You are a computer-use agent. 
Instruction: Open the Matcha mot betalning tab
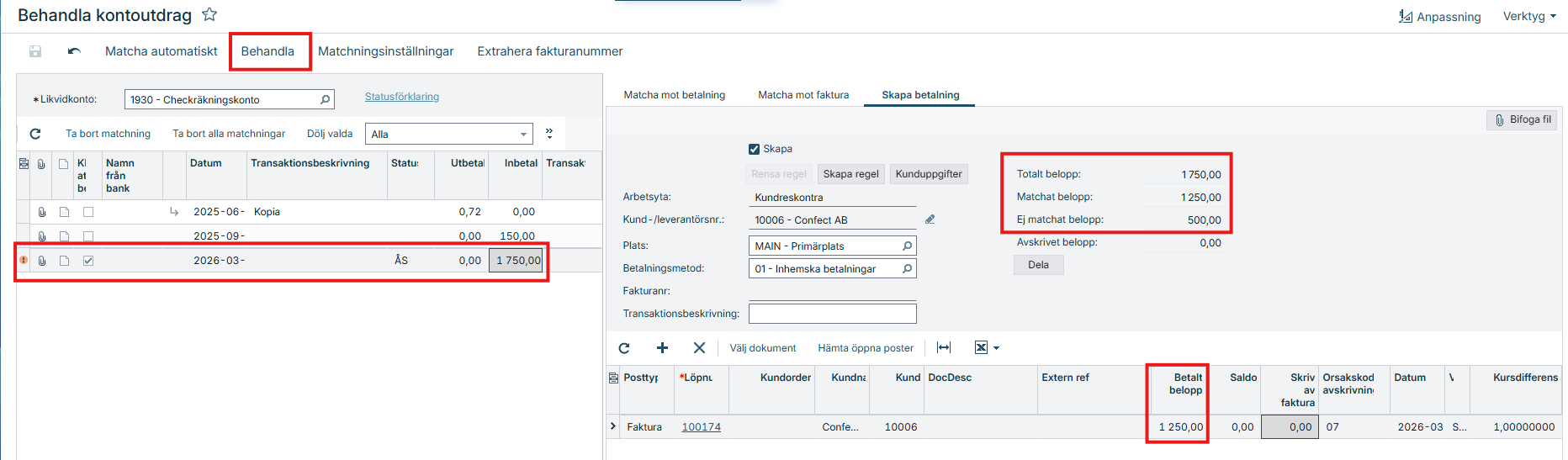pos(674,95)
